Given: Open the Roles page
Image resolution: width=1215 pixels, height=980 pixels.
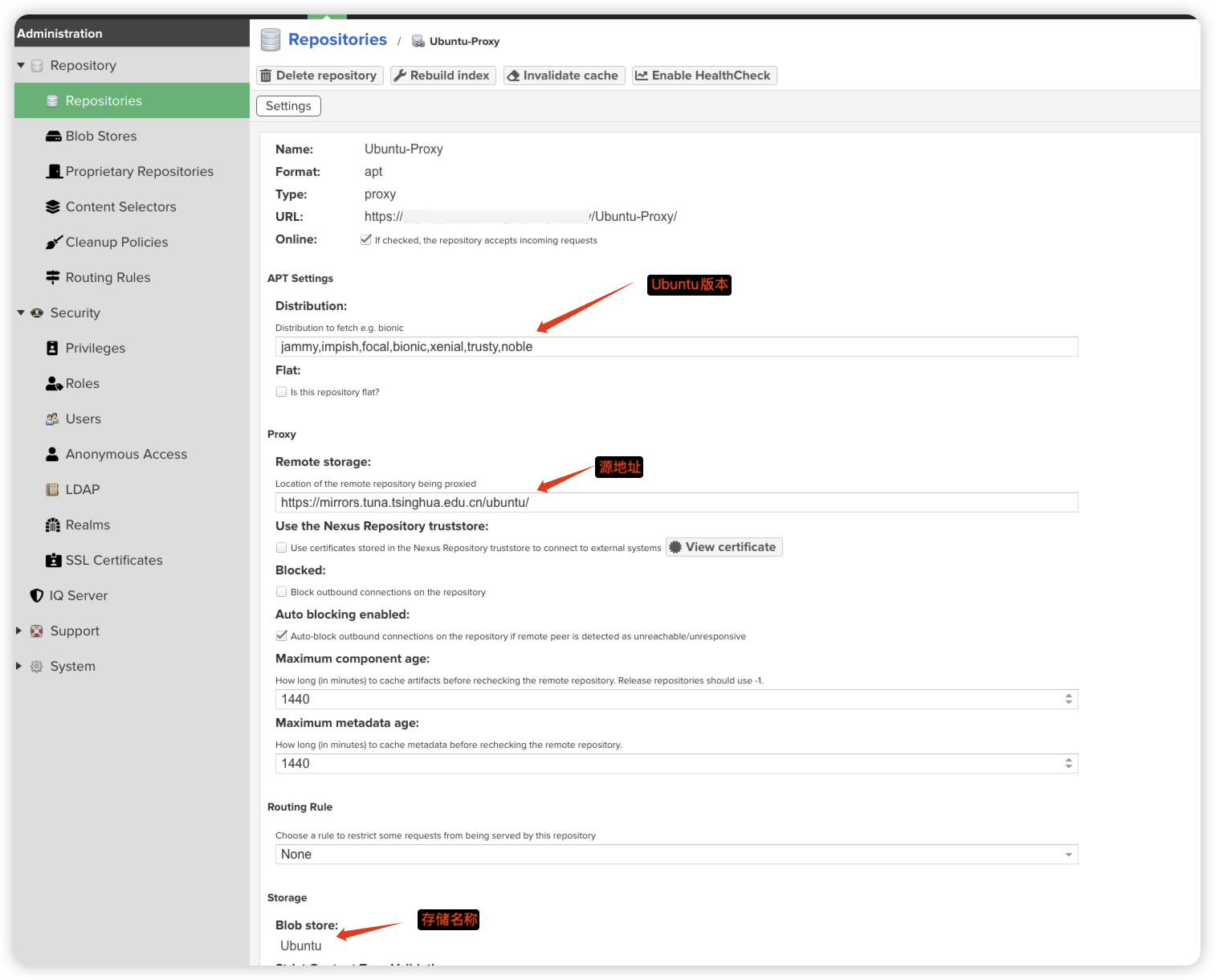Looking at the screenshot, I should 132,384.
